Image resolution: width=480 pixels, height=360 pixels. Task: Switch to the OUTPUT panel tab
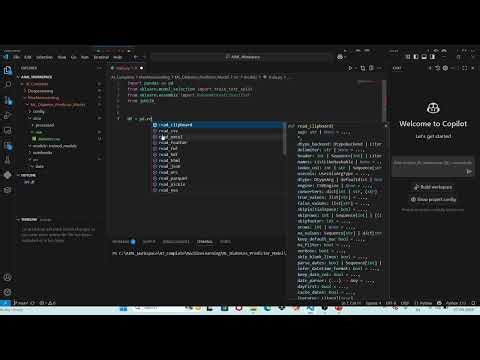click(149, 242)
